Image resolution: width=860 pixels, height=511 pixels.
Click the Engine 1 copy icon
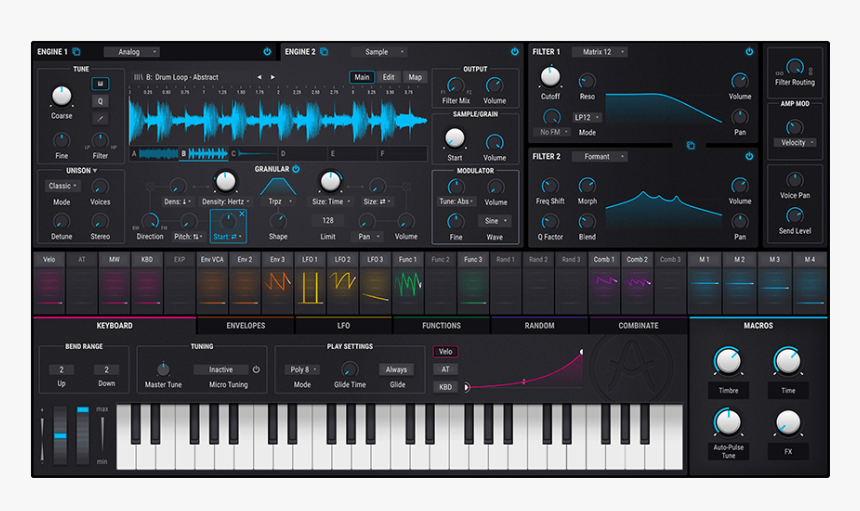click(x=76, y=52)
